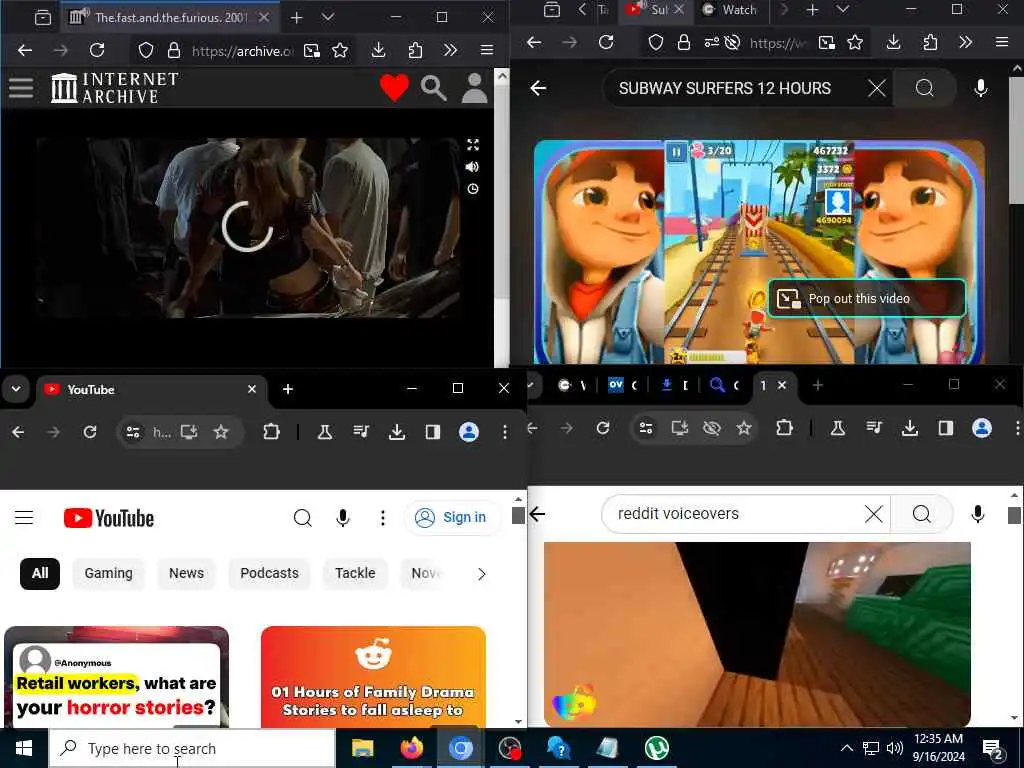This screenshot has height=768, width=1024.
Task: Click the taskbar search box
Action: 192,748
